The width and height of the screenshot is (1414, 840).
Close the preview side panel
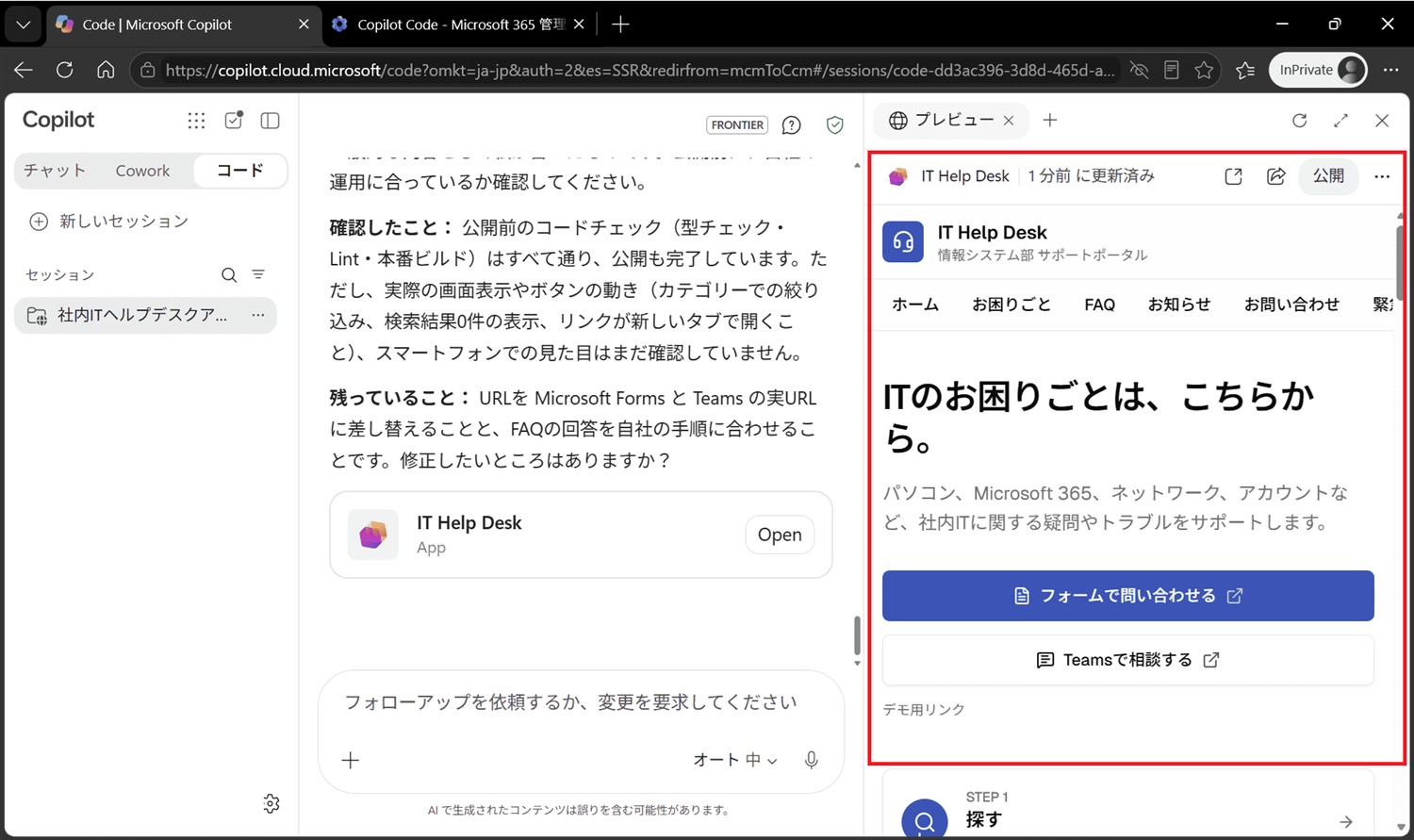coord(1382,121)
